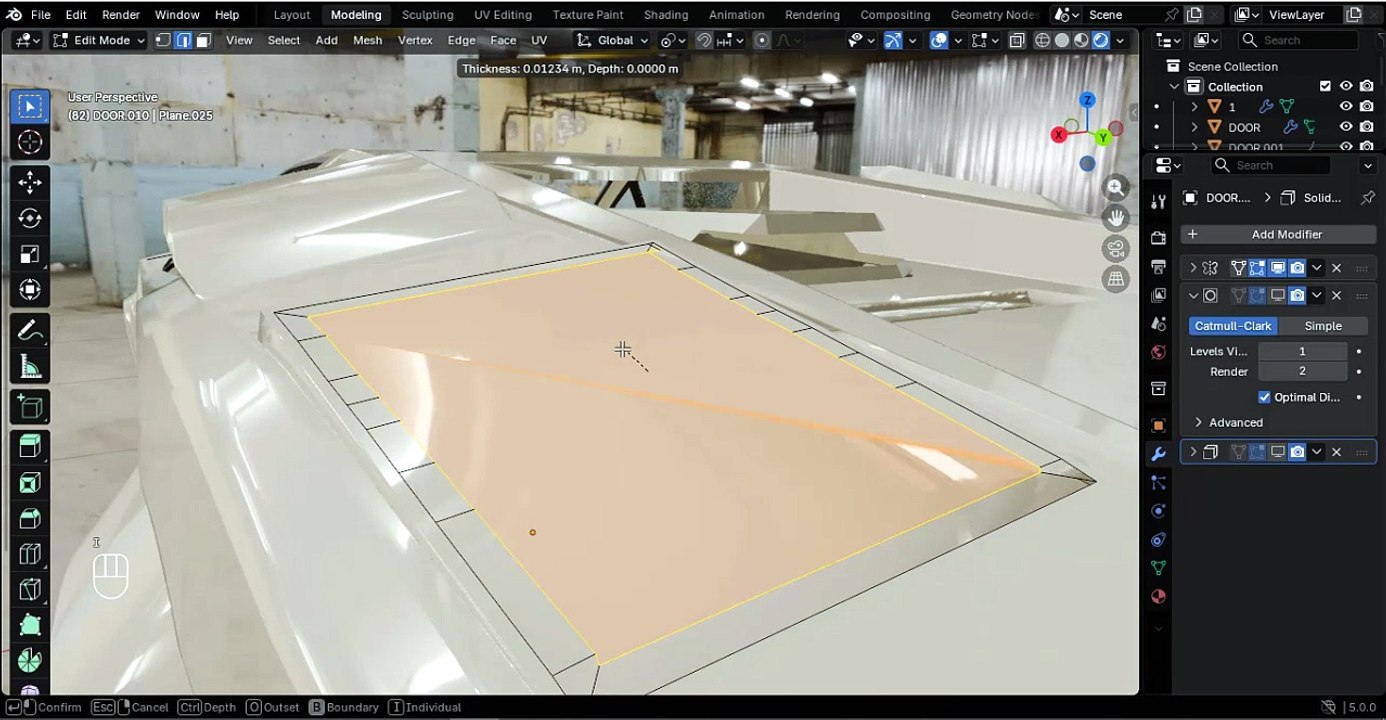Hide the DOOR object in viewport
This screenshot has height=720, width=1386.
click(1346, 127)
